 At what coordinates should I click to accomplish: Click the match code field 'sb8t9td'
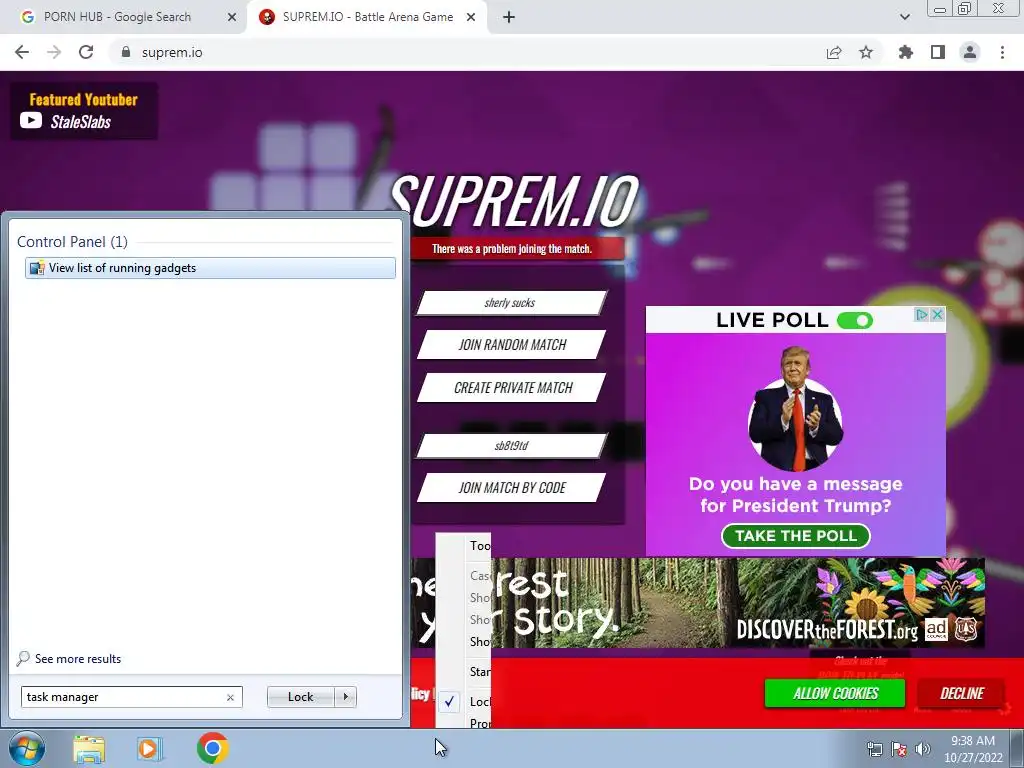tap(511, 446)
